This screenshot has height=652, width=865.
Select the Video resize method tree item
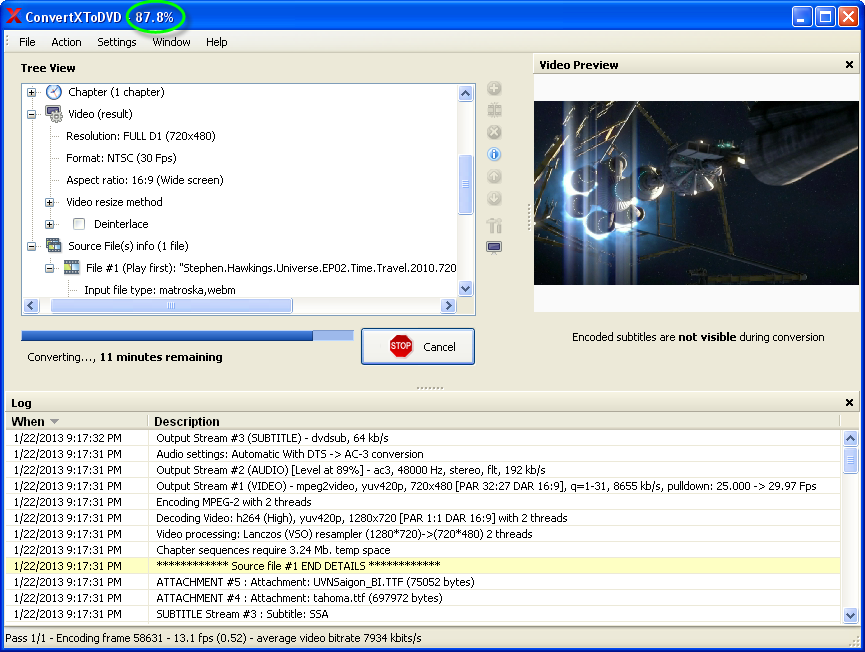click(x=114, y=202)
